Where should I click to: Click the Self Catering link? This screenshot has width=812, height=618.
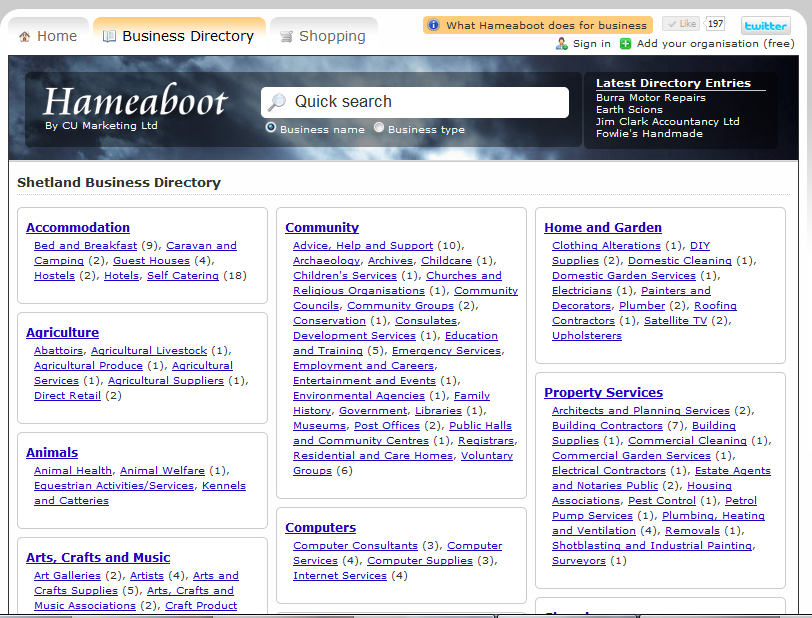point(183,276)
